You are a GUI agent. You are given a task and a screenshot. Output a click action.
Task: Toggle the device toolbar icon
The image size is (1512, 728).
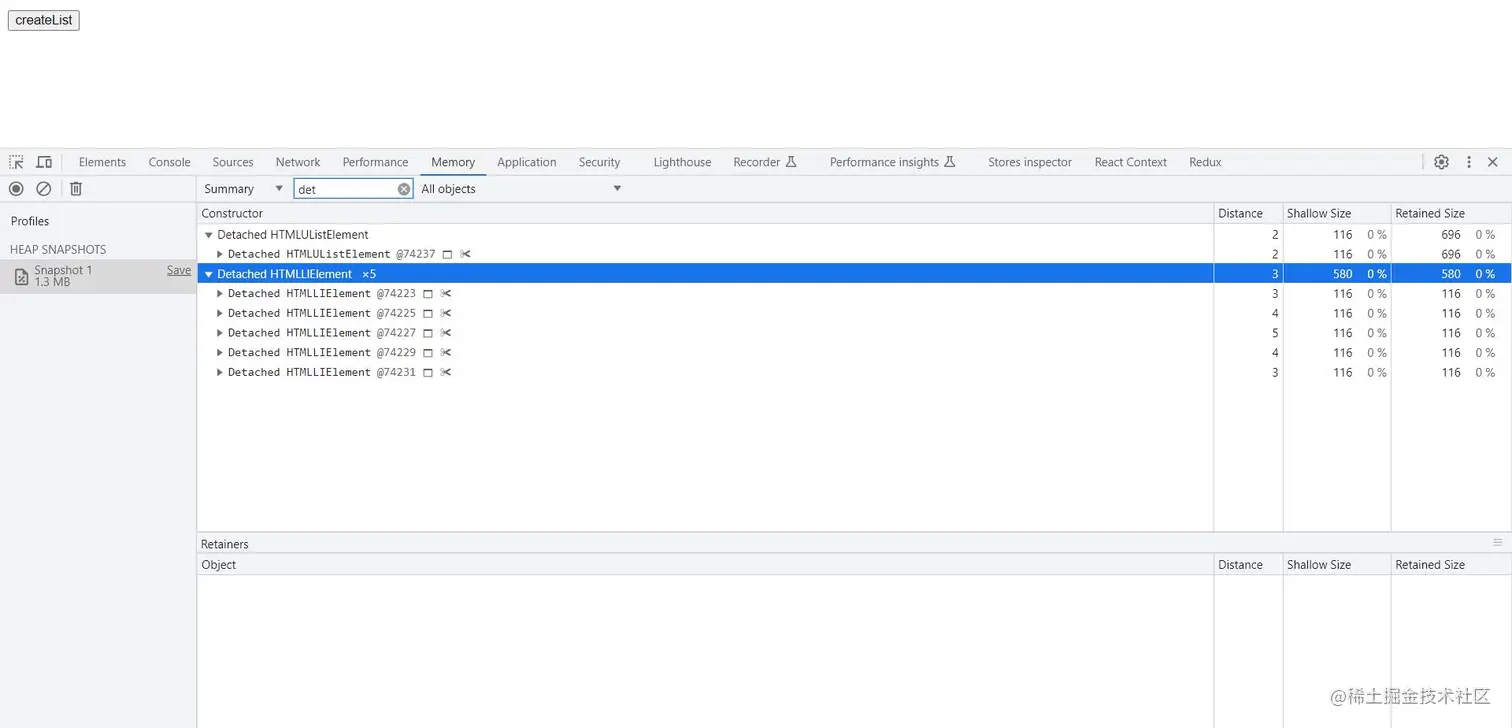(44, 162)
